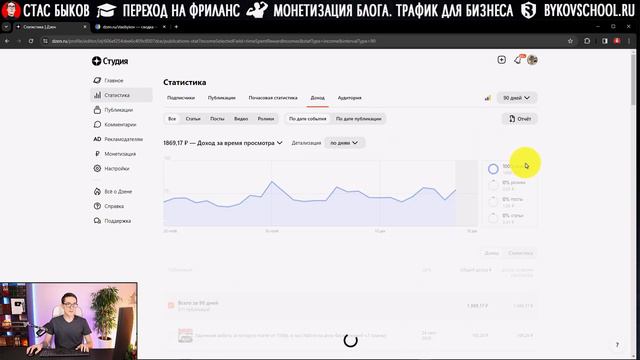Screen dimensions: 640x360
Task: Select the 0% статьи legend entry
Action: click(x=506, y=218)
